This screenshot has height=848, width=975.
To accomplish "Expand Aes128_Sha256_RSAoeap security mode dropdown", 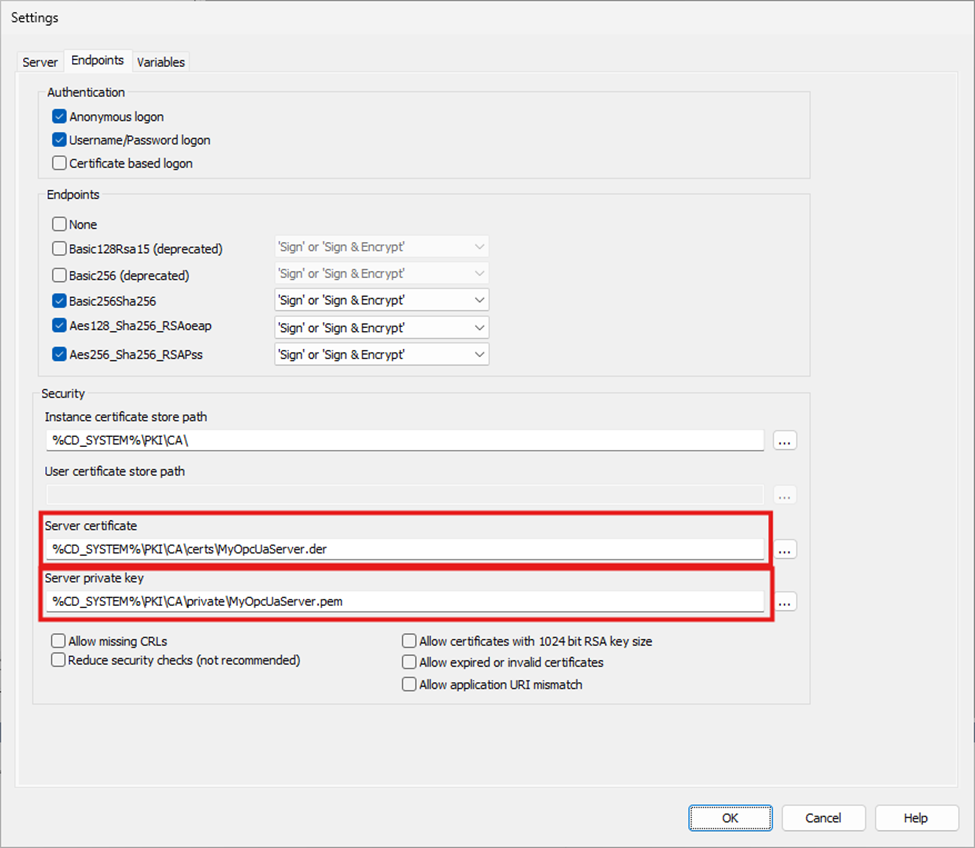I will (x=381, y=327).
